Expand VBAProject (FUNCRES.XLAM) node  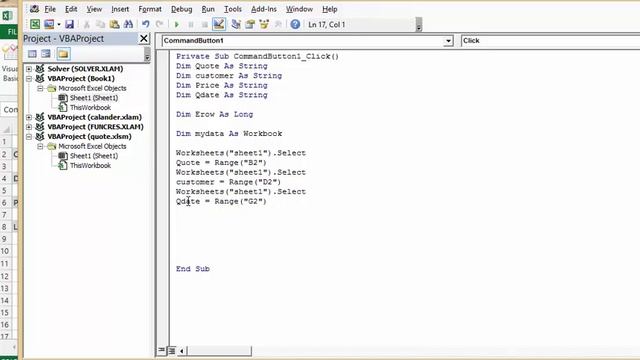pos(29,127)
